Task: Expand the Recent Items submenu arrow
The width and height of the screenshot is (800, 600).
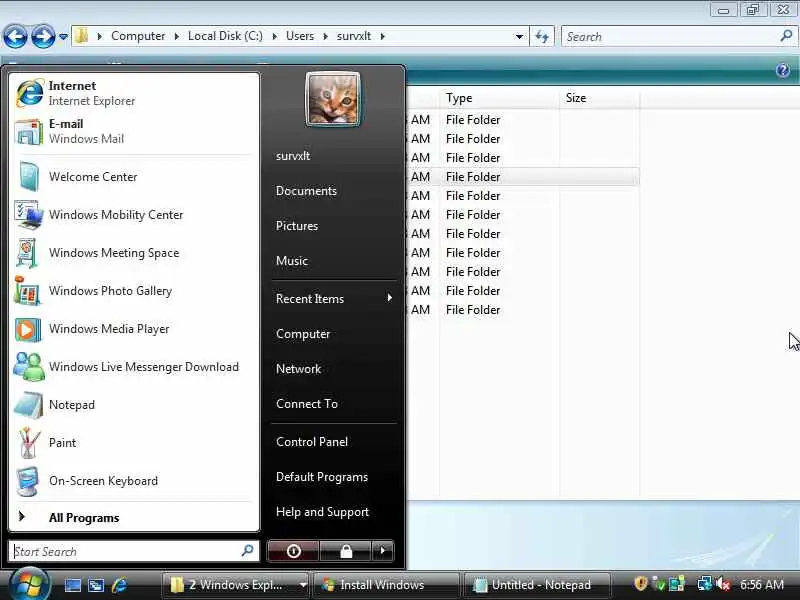Action: click(390, 297)
